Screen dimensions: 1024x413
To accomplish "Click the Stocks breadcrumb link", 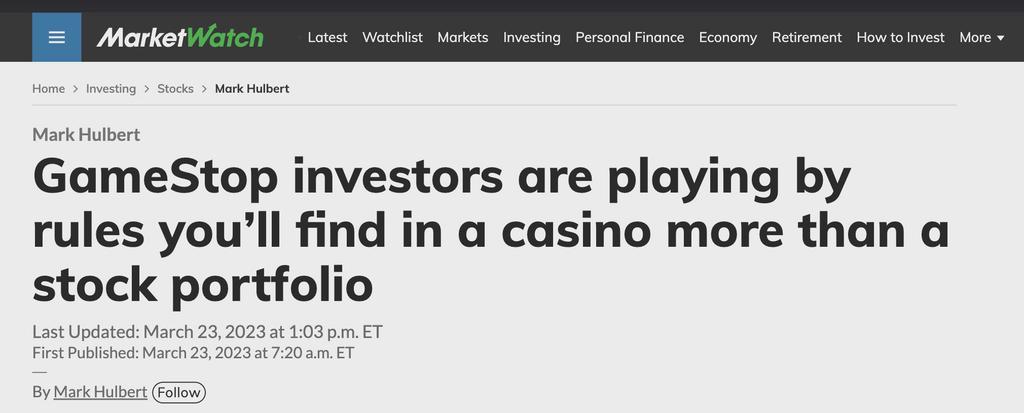I will (175, 88).
